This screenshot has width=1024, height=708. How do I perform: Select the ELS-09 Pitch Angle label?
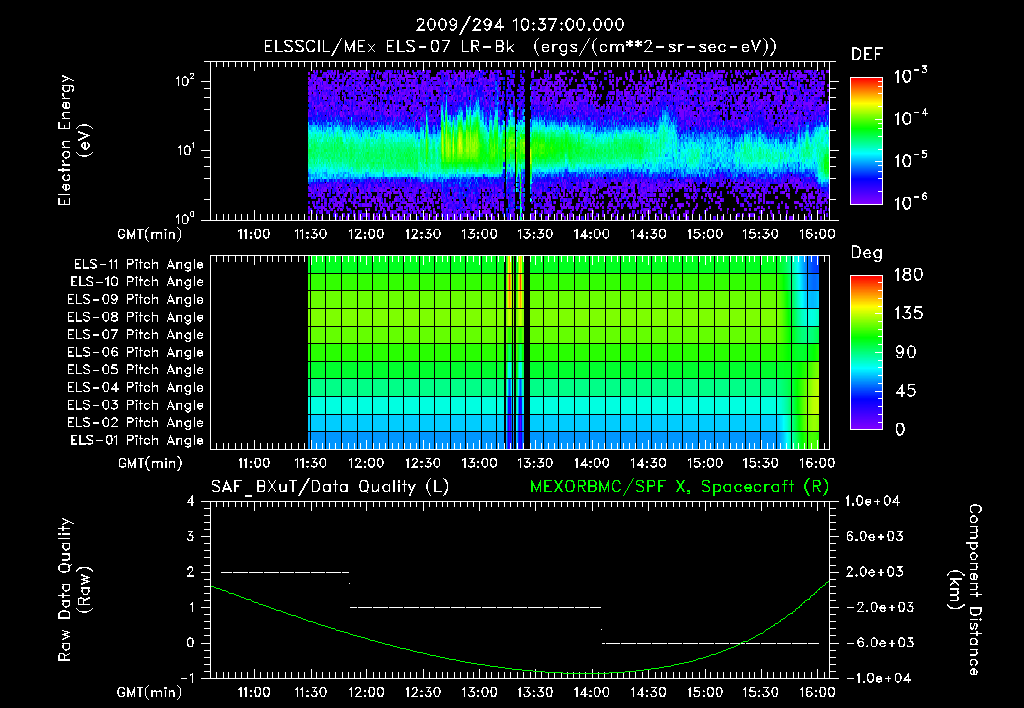136,300
